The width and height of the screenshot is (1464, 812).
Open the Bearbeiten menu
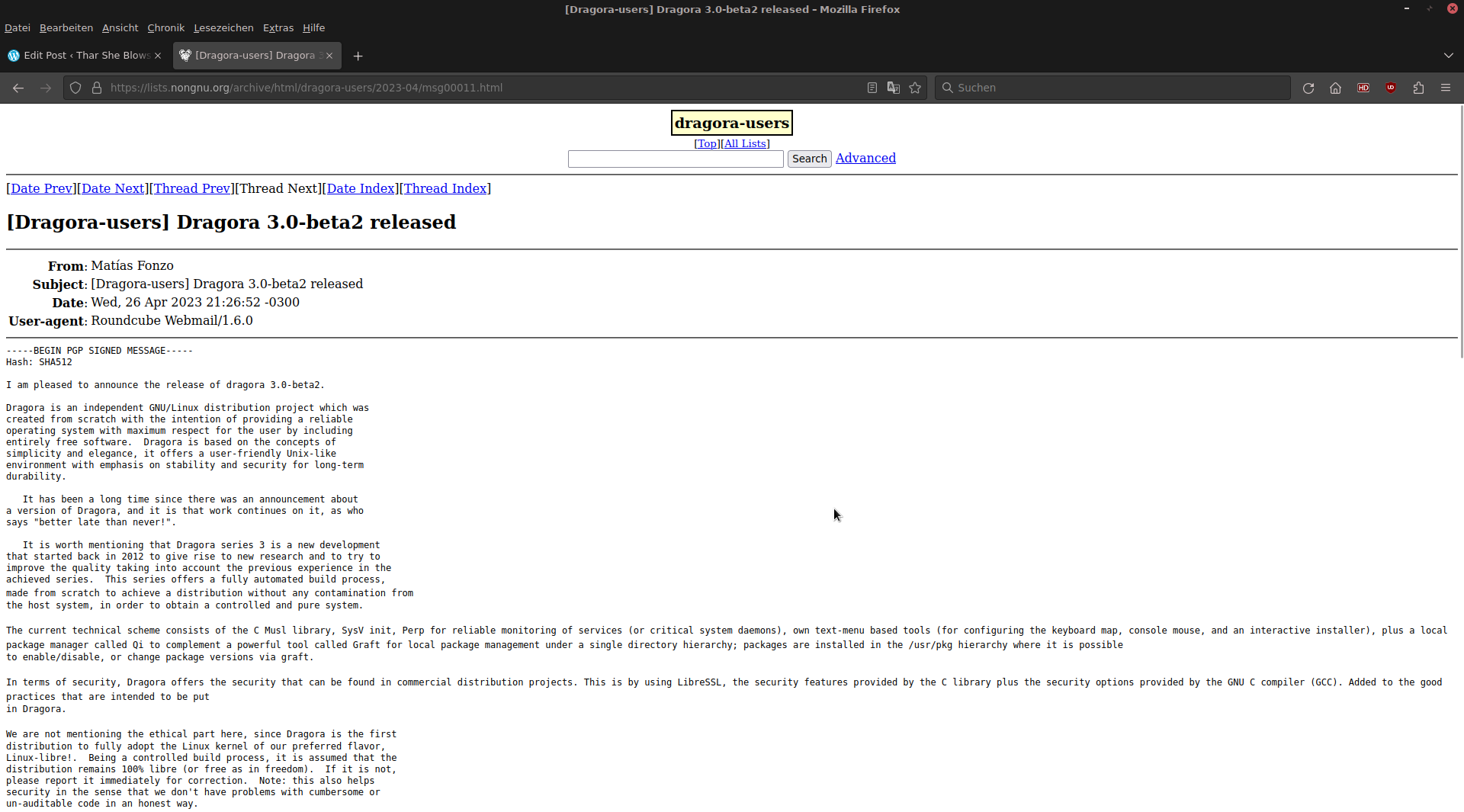click(x=66, y=27)
